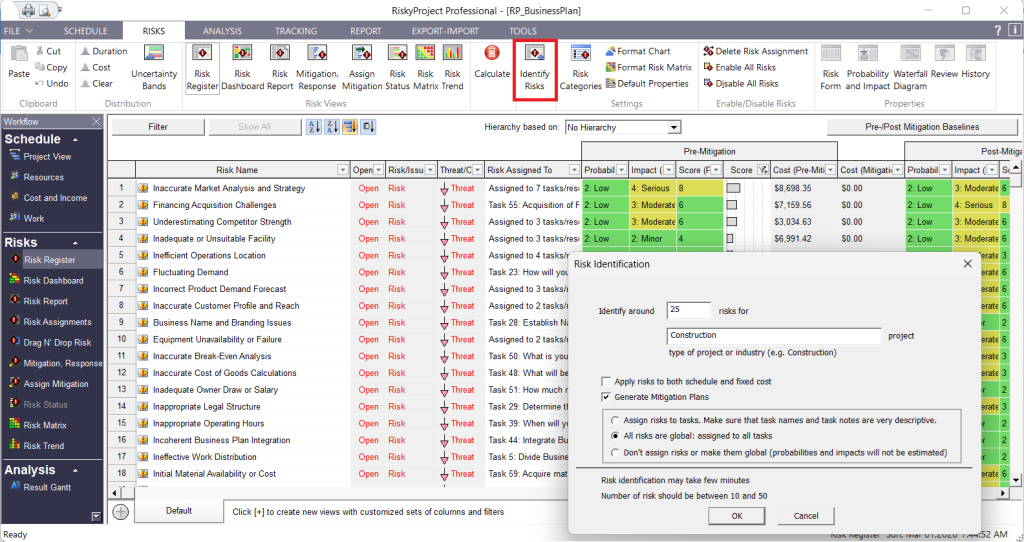The width and height of the screenshot is (1024, 542).
Task: Collapse the Schedule workflow section
Action: coord(76,140)
